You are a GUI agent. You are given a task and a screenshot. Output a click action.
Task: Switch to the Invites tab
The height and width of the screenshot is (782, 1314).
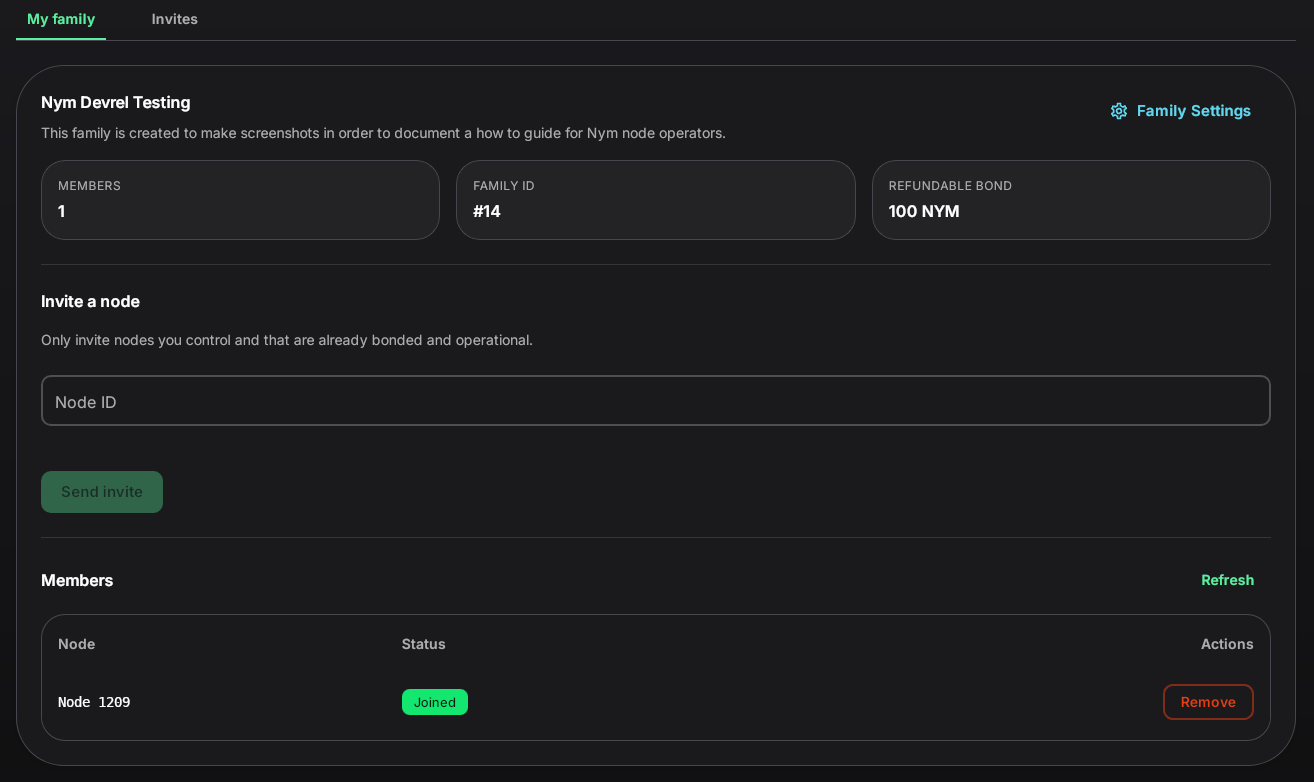click(x=175, y=19)
